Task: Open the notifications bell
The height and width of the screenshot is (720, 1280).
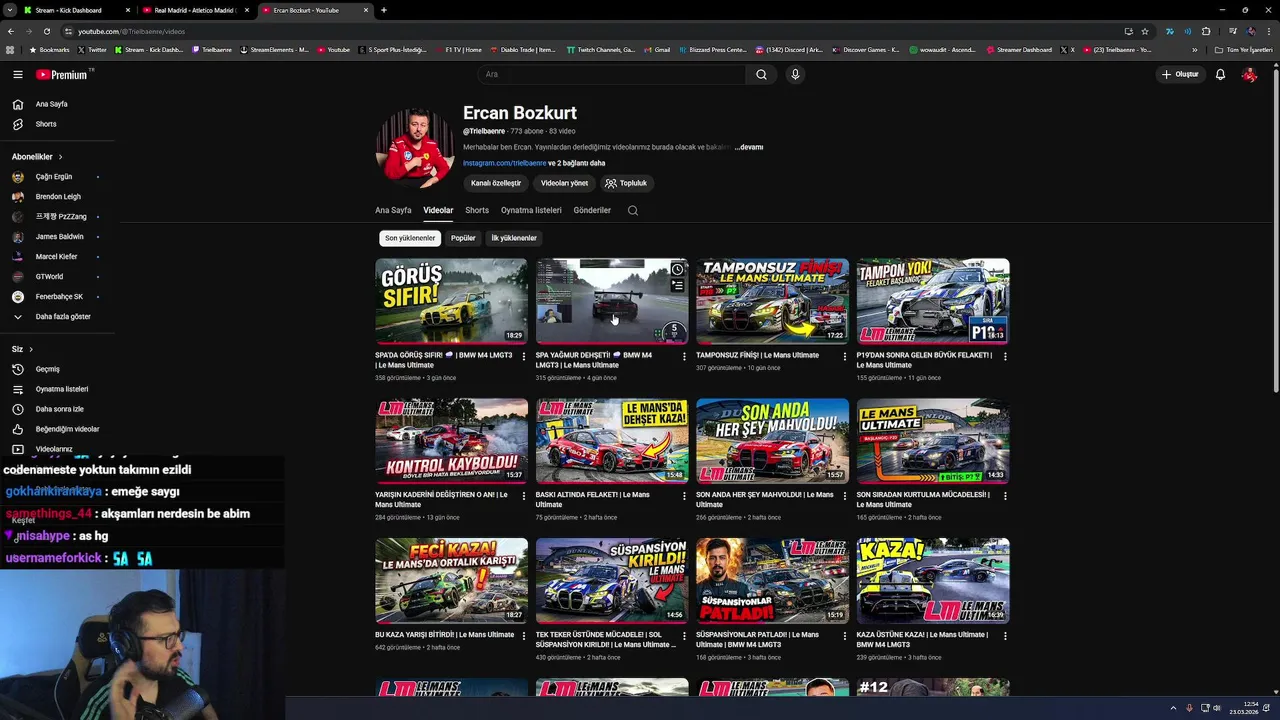Action: (1220, 74)
